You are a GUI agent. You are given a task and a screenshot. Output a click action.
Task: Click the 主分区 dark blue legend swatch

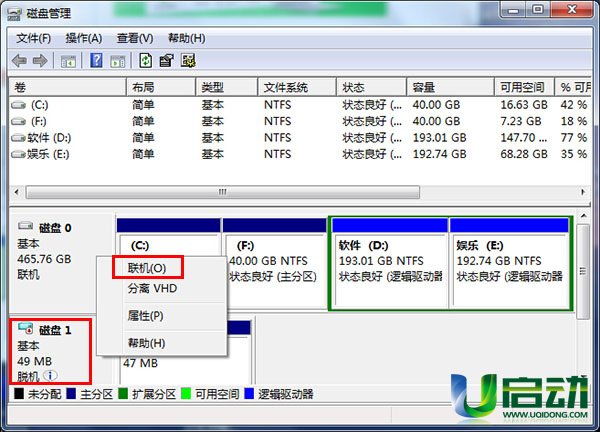pyautogui.click(x=71, y=393)
